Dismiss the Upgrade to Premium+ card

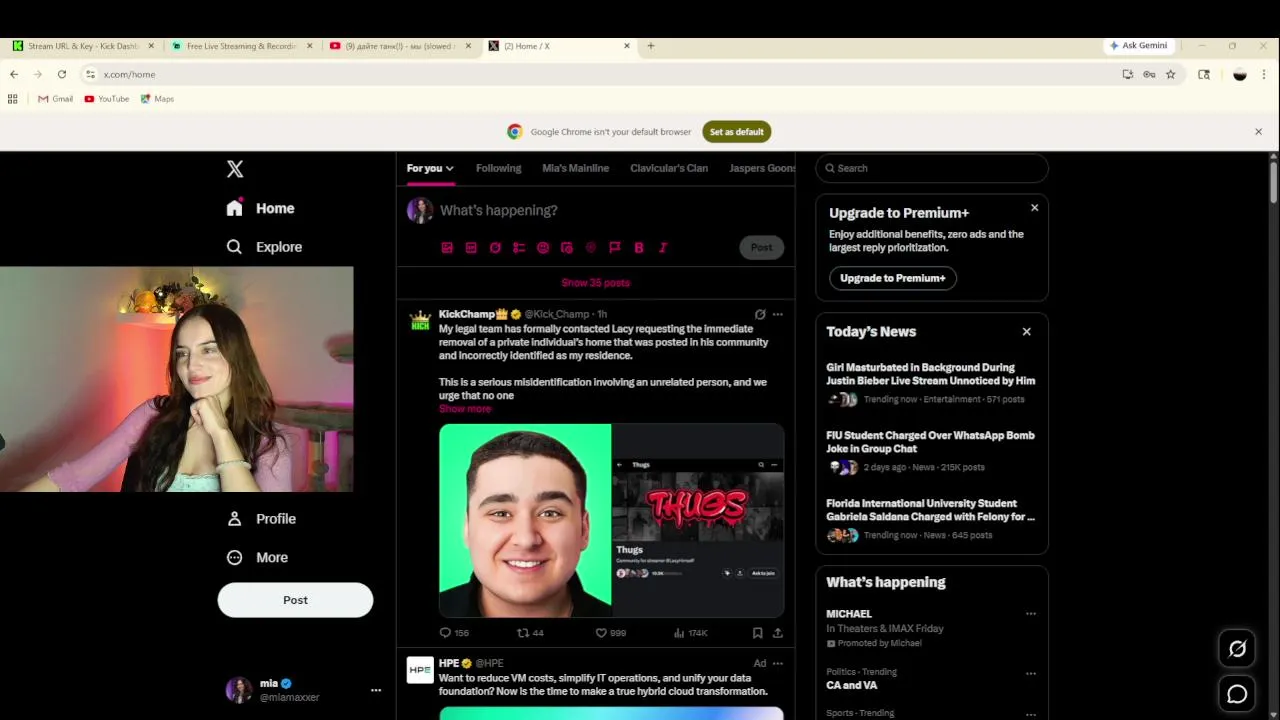tap(1034, 208)
